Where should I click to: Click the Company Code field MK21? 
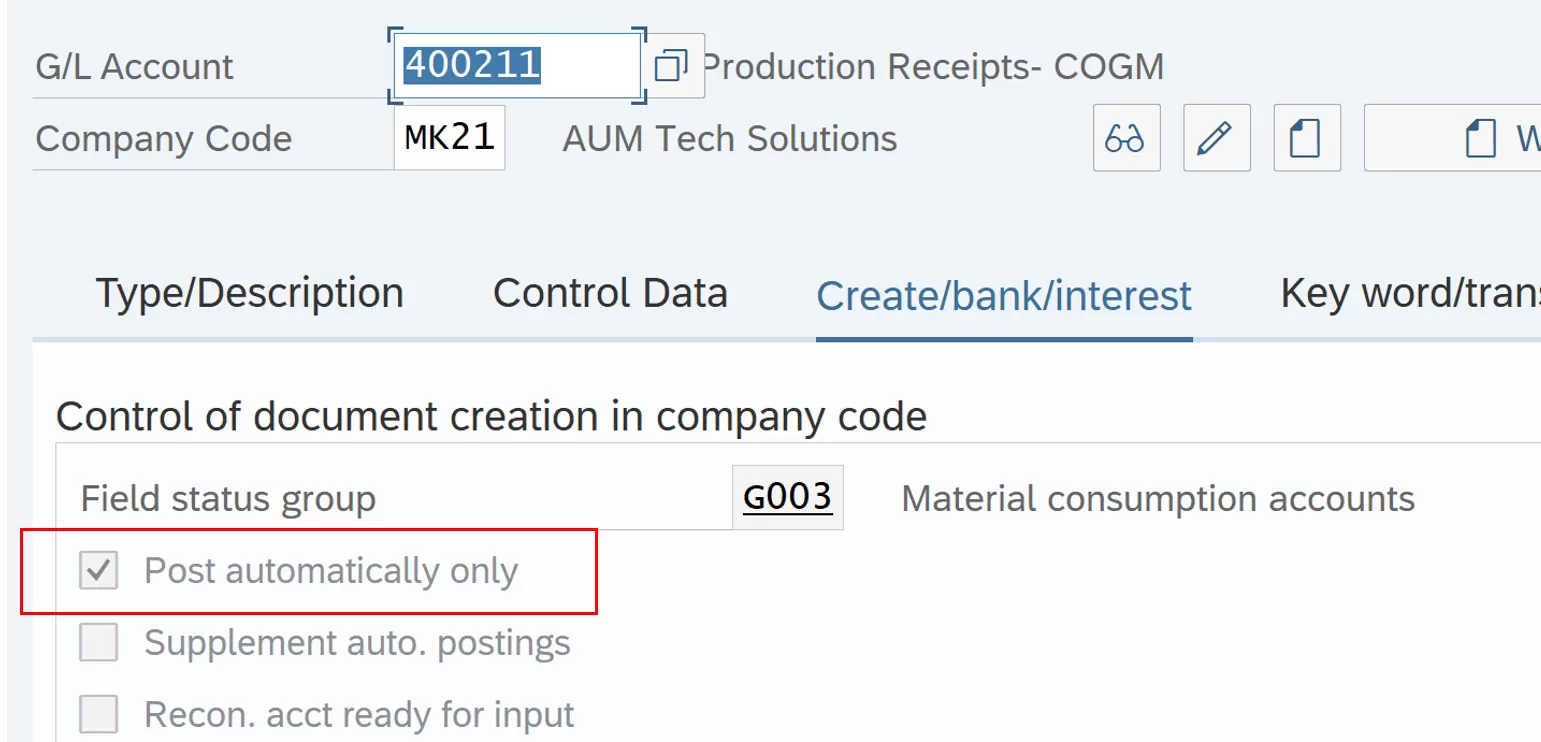tap(449, 138)
